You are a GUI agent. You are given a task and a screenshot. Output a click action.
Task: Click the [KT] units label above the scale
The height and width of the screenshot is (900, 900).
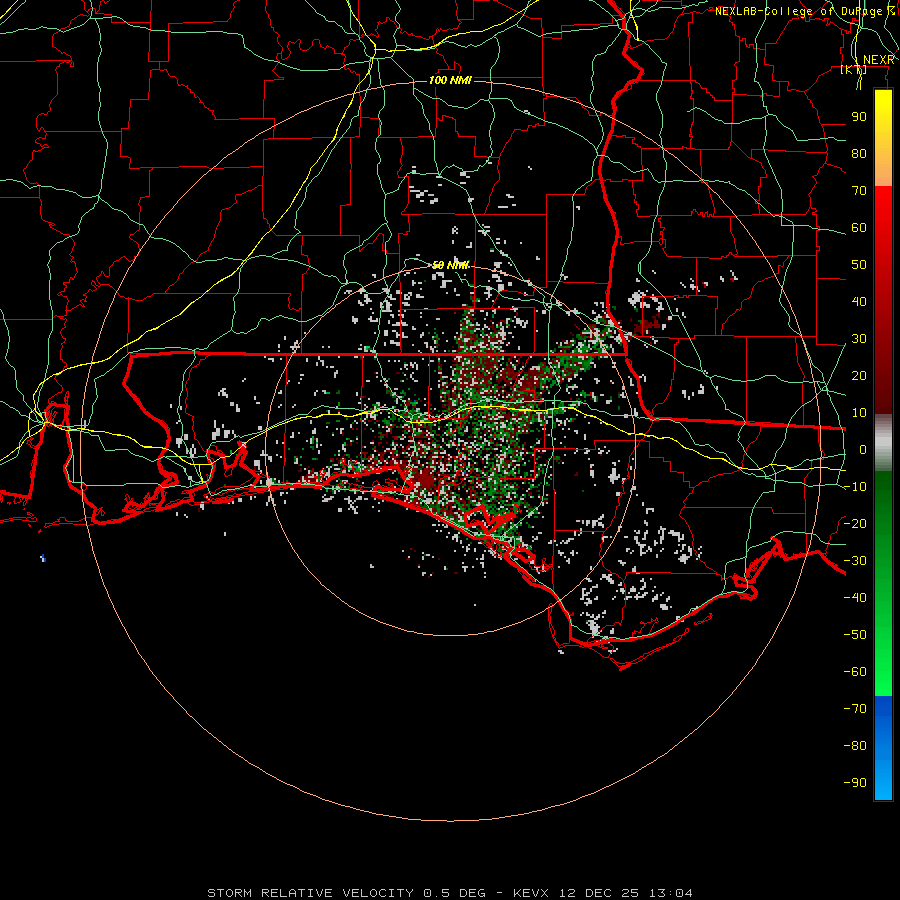[854, 69]
